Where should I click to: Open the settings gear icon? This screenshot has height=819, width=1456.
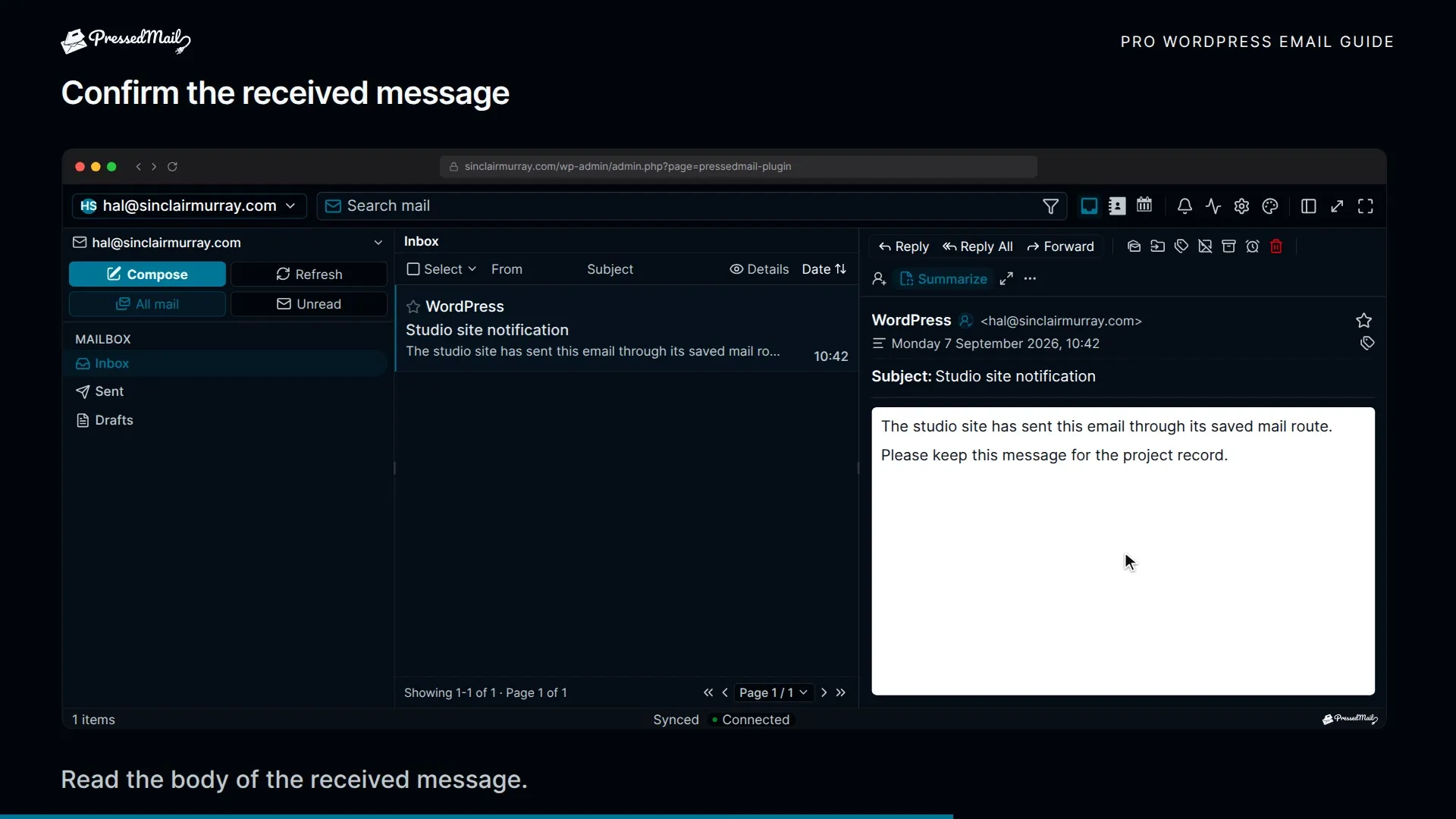click(x=1241, y=206)
